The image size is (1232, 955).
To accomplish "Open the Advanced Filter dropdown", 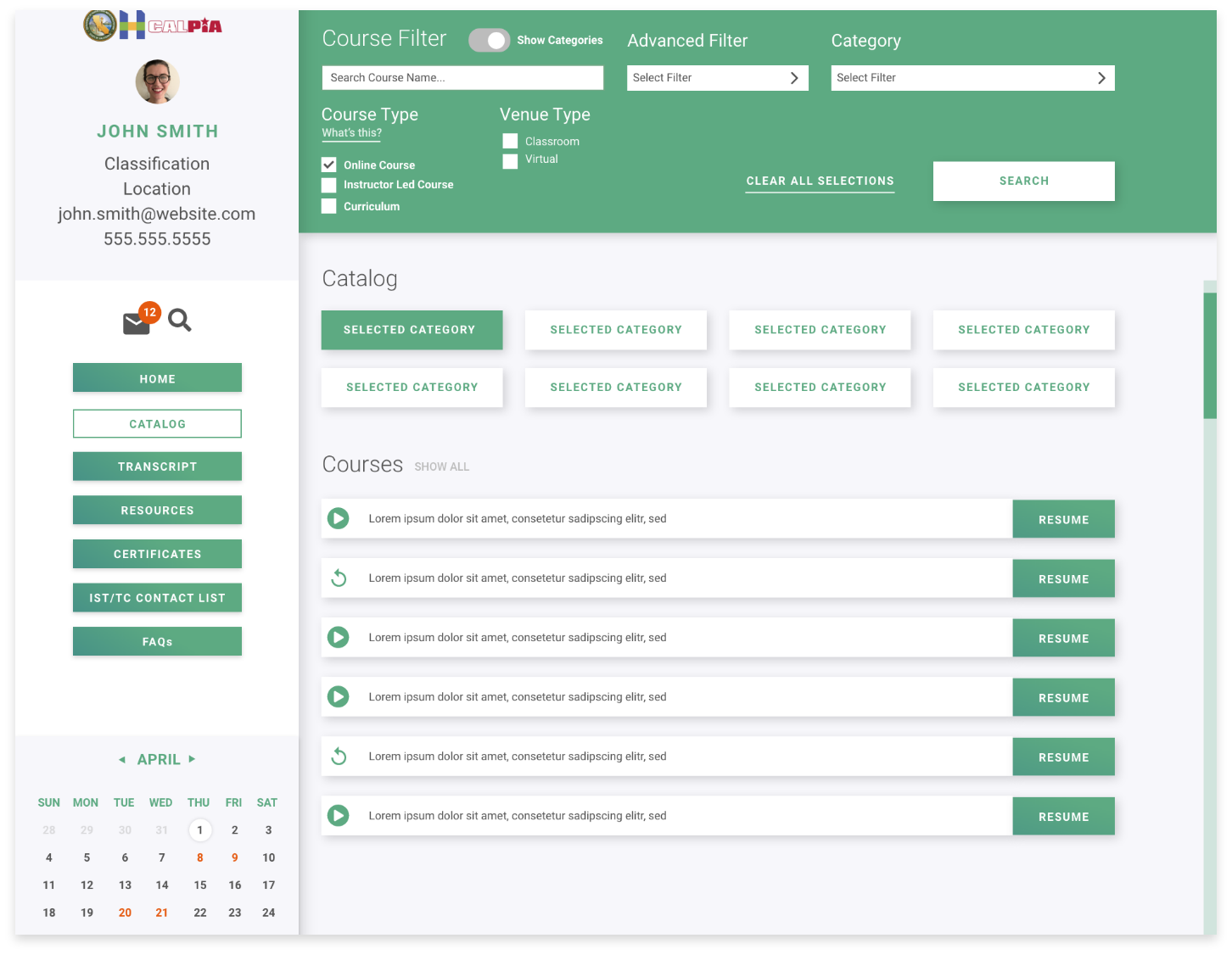I will (x=718, y=77).
